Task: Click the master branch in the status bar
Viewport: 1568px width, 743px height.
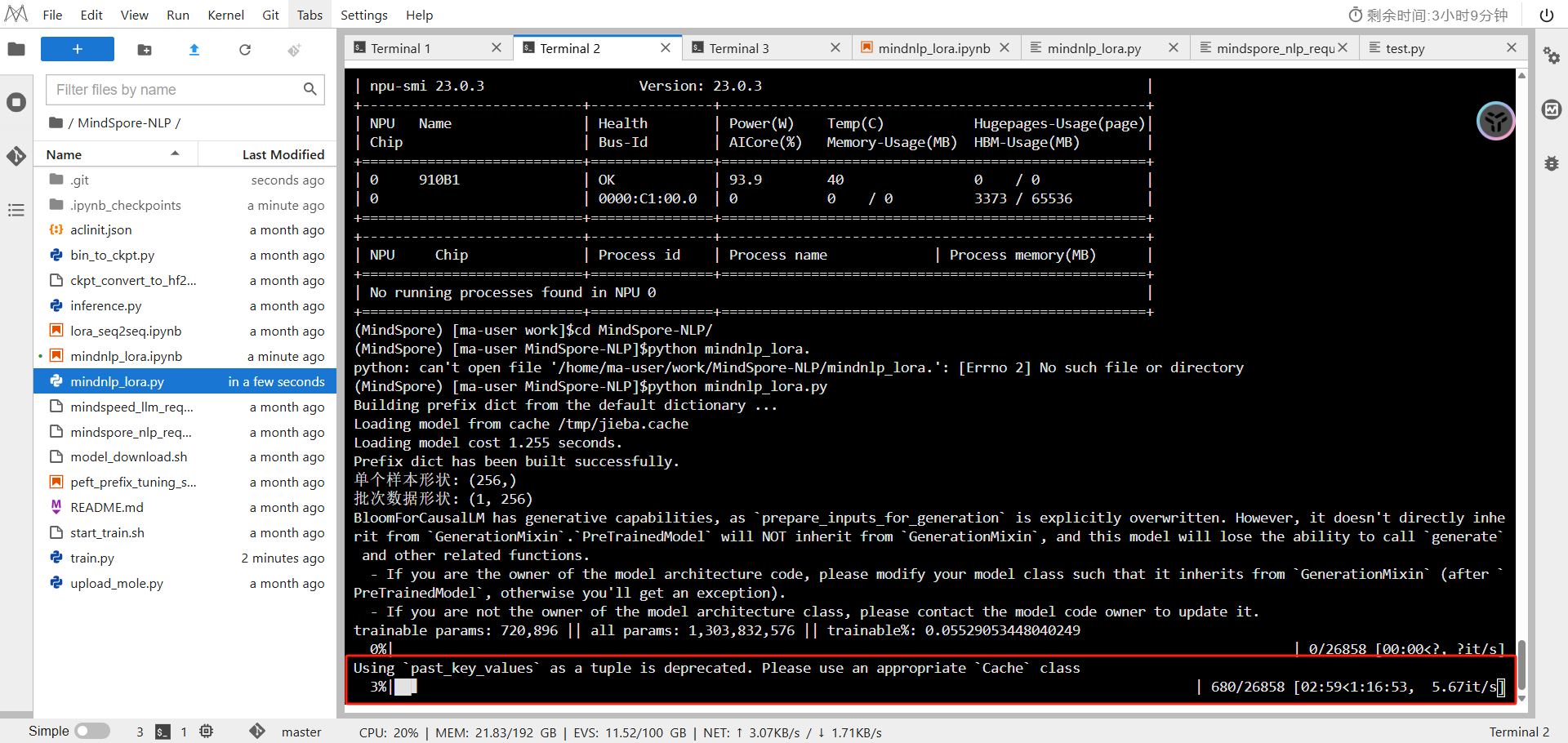Action: pyautogui.click(x=301, y=732)
